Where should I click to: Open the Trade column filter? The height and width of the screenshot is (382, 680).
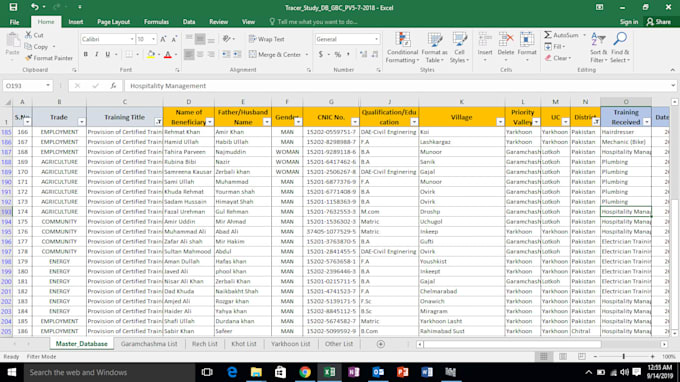click(82, 122)
